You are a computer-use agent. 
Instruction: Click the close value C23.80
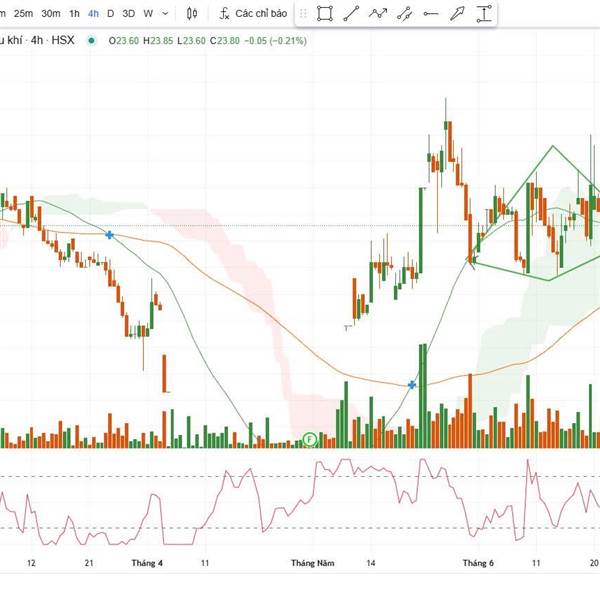tap(225, 41)
